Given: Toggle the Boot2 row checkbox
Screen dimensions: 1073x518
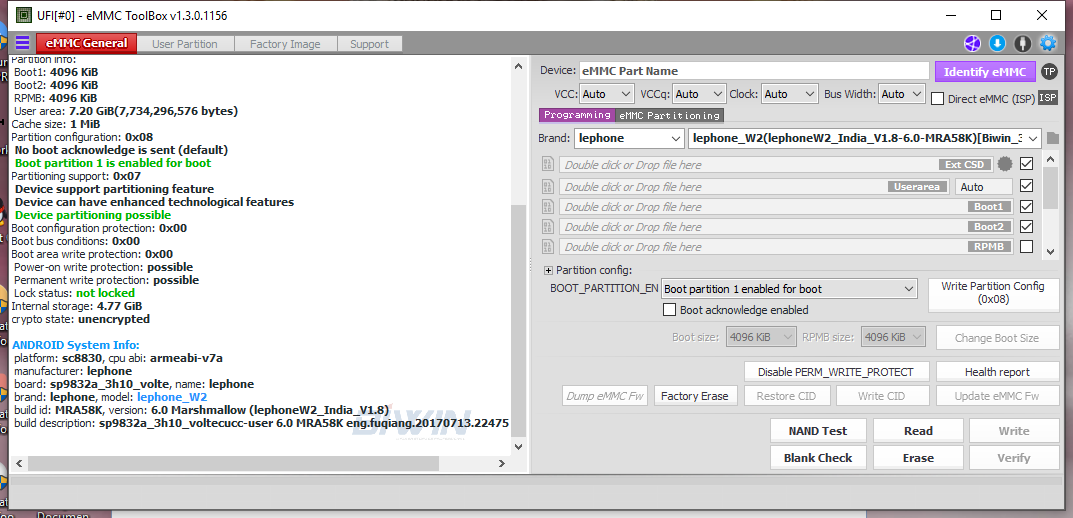Looking at the screenshot, I should [x=1026, y=226].
